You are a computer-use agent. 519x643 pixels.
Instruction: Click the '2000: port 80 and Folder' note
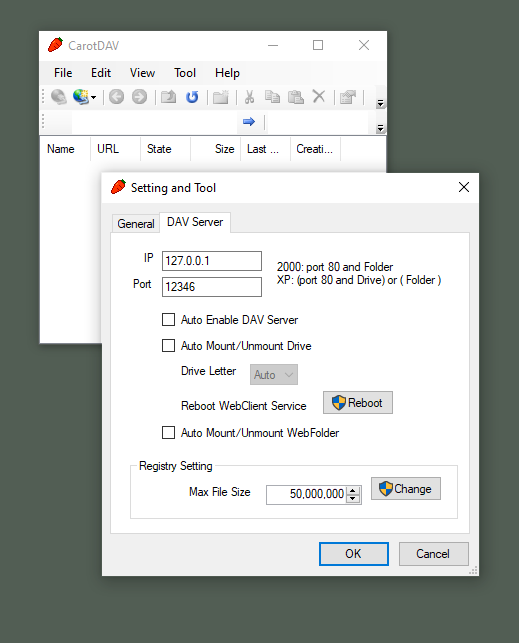335,267
